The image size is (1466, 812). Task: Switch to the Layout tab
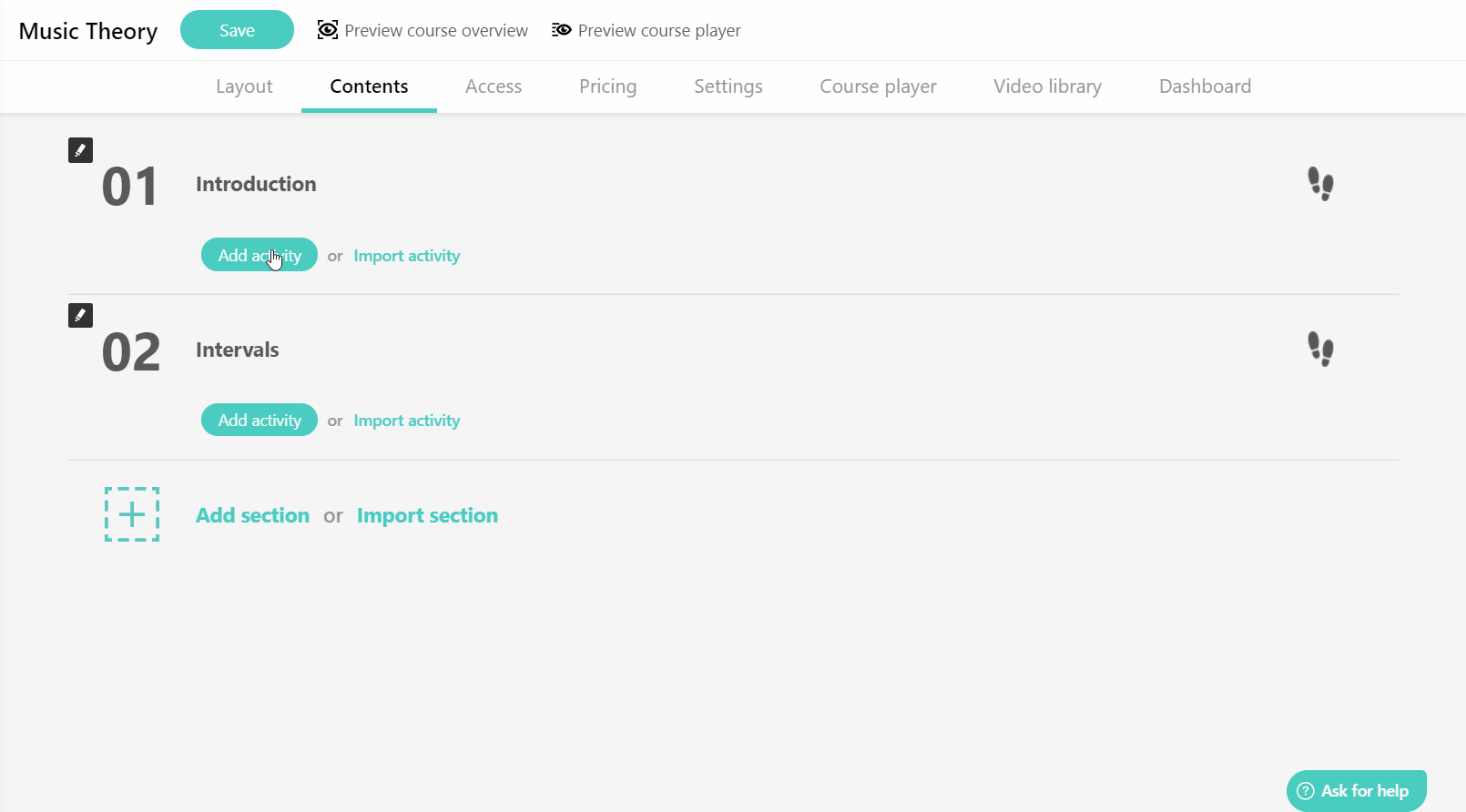tap(244, 86)
